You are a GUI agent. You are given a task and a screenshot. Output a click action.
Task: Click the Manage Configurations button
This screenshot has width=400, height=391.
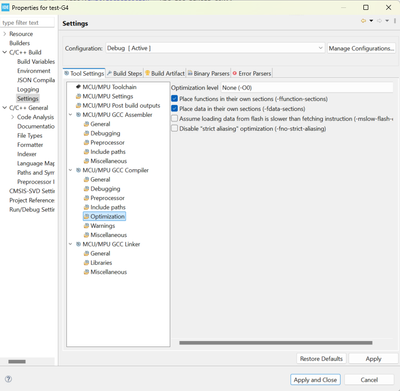(361, 48)
